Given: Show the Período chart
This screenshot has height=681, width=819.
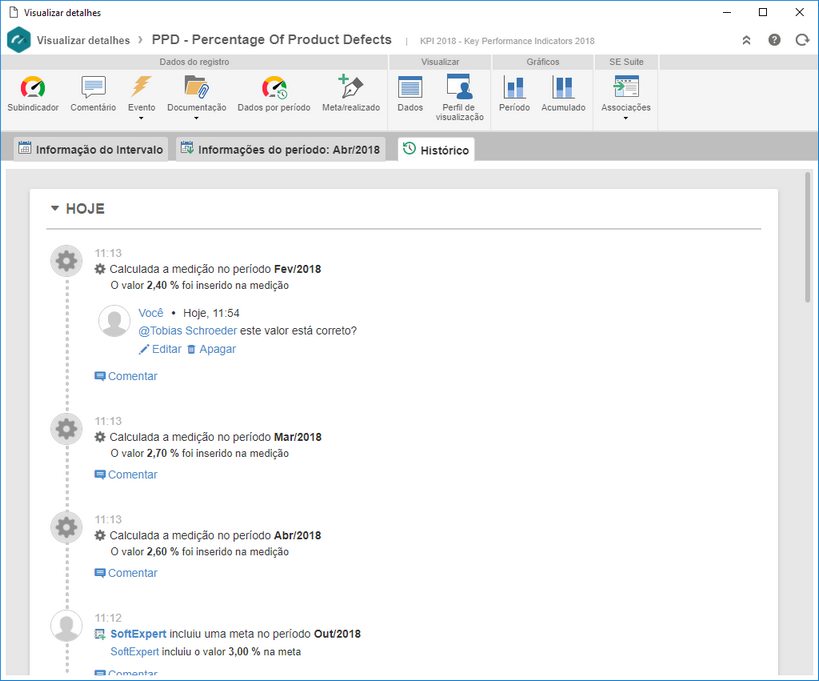Looking at the screenshot, I should pyautogui.click(x=514, y=94).
